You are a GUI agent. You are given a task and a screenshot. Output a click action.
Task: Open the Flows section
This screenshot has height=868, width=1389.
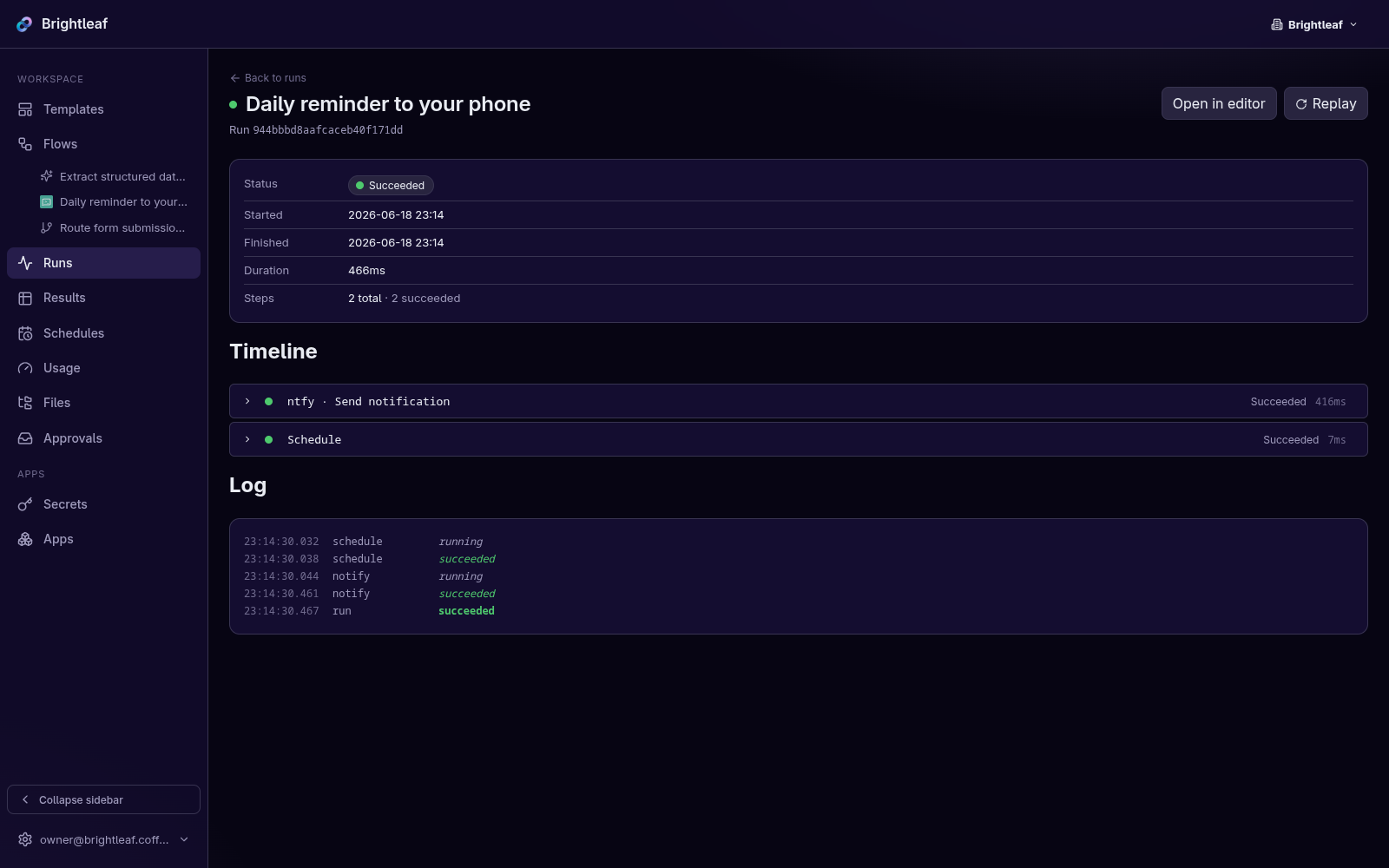click(x=103, y=144)
